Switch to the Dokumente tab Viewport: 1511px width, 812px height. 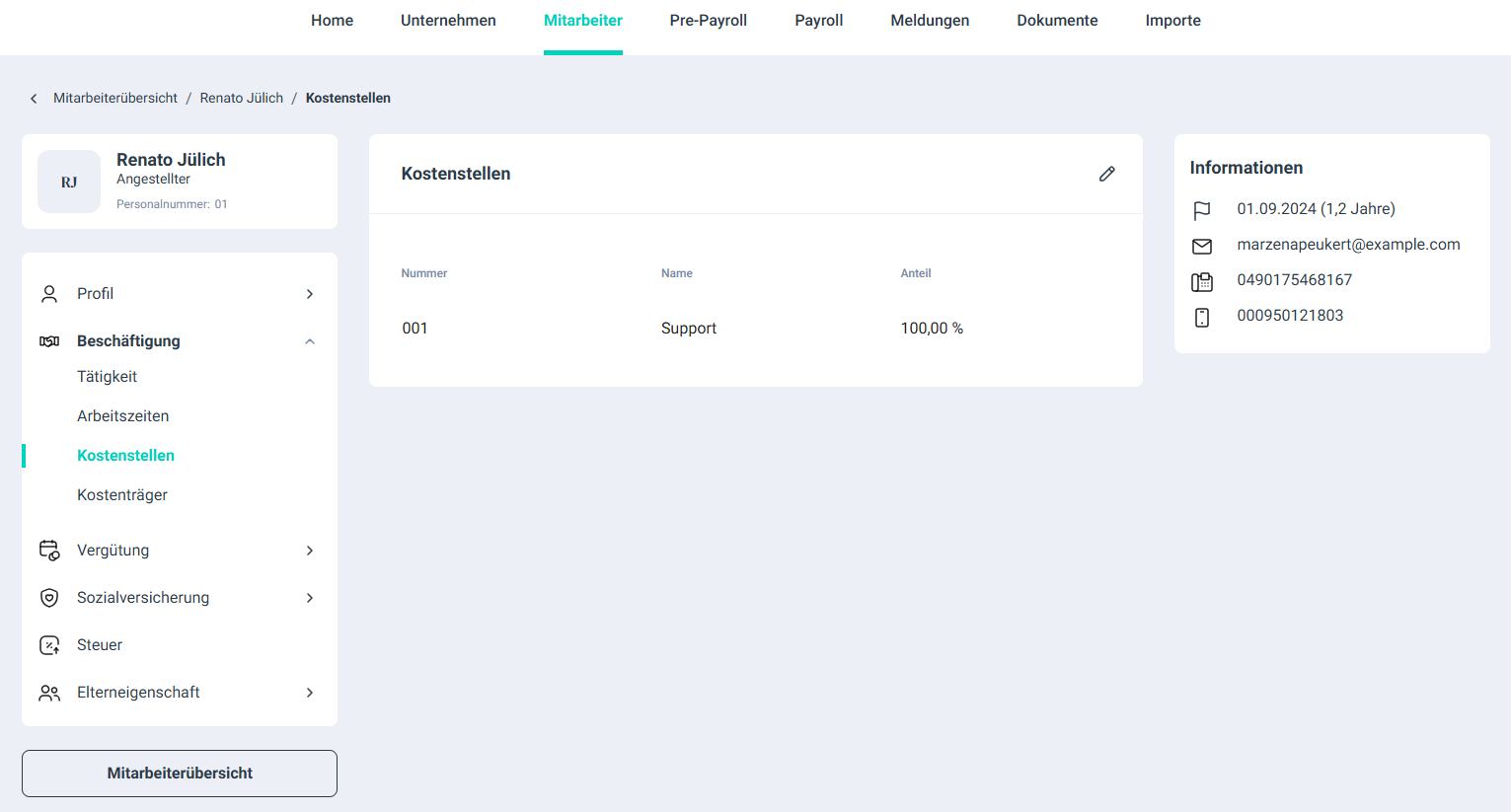point(1057,21)
